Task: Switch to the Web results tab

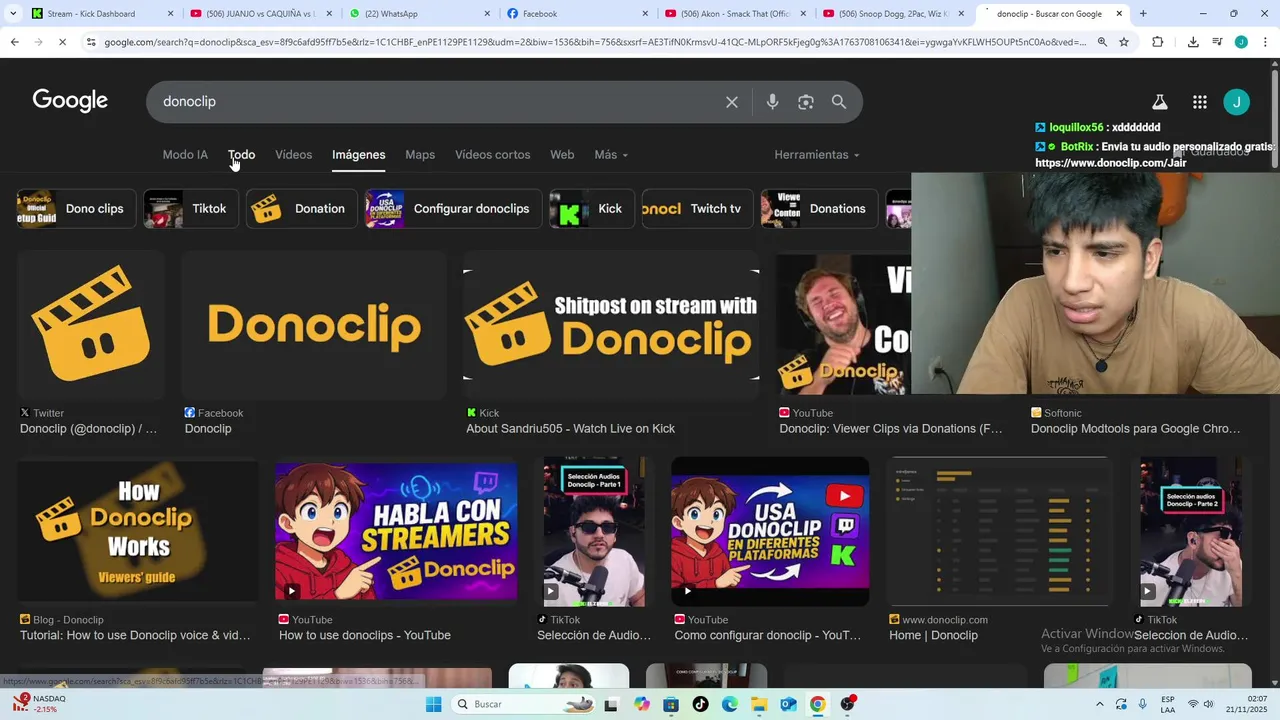Action: click(x=562, y=155)
